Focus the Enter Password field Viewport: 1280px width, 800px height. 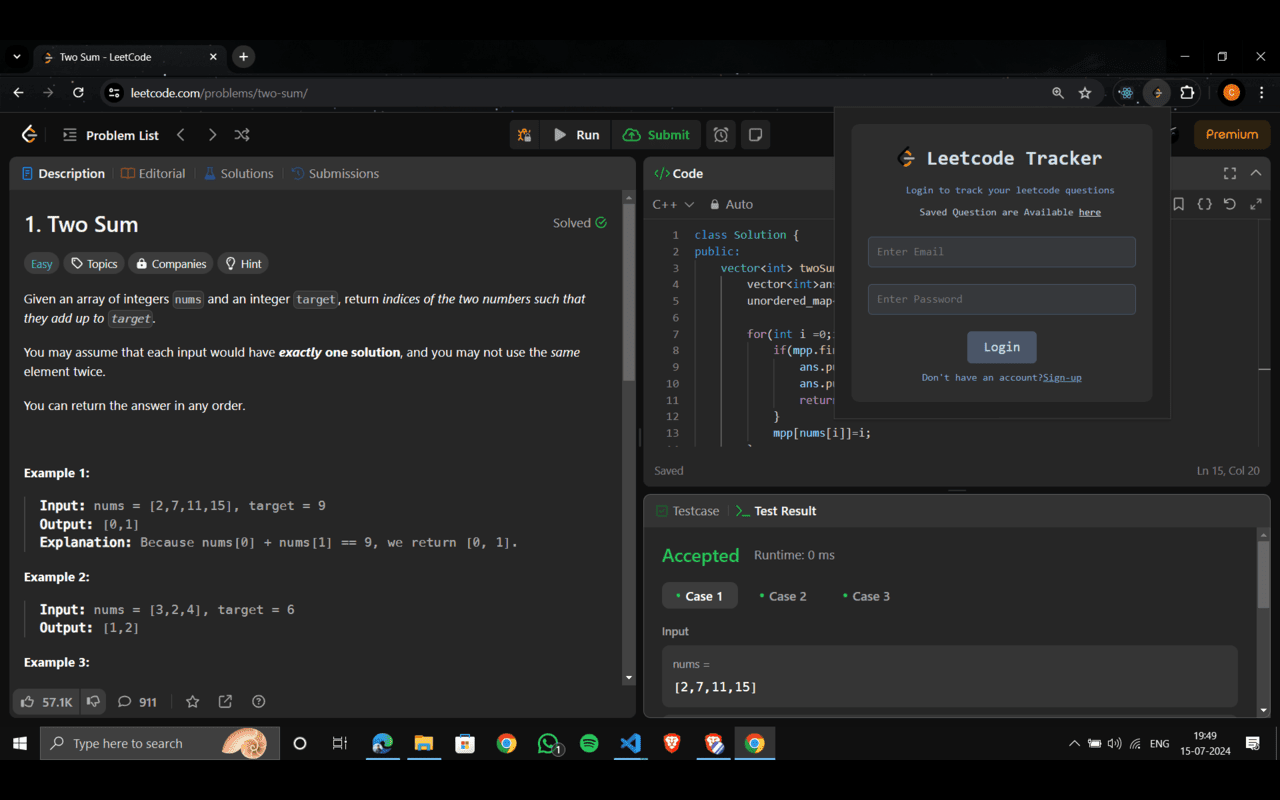click(1001, 299)
